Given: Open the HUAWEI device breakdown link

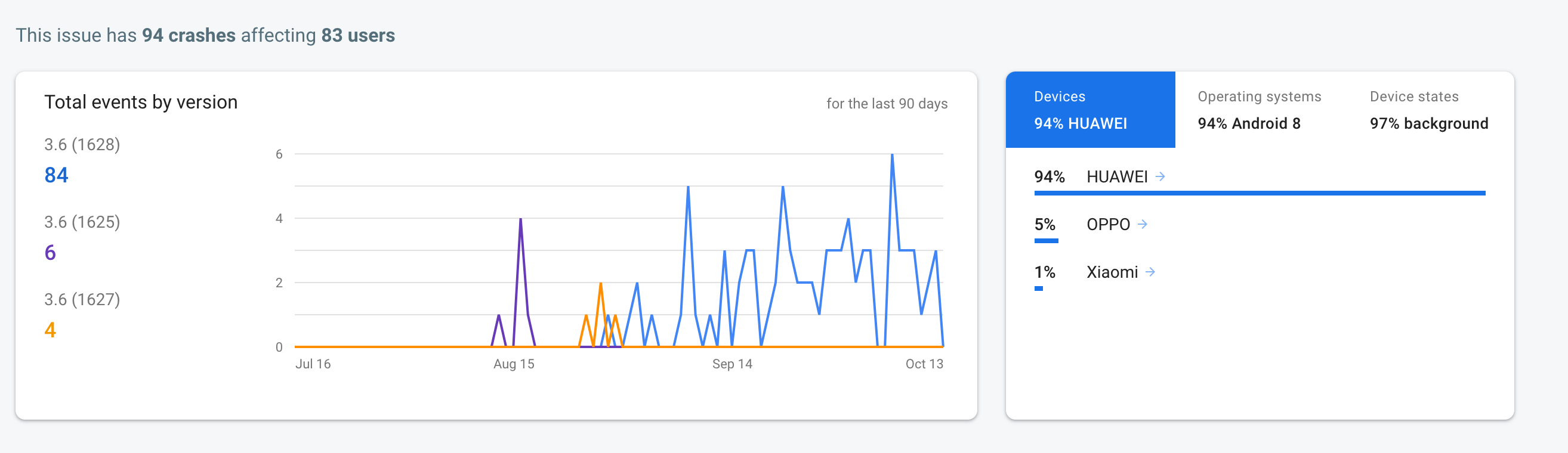Looking at the screenshot, I should point(1117,177).
